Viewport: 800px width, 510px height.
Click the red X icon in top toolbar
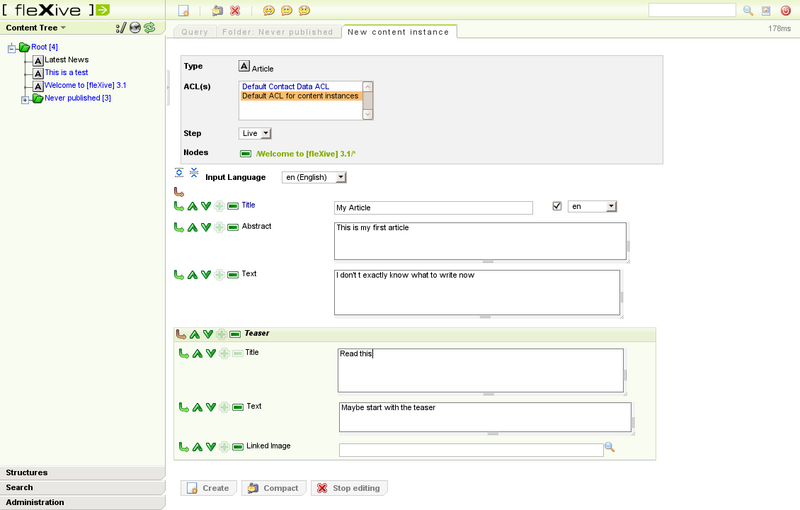(235, 10)
